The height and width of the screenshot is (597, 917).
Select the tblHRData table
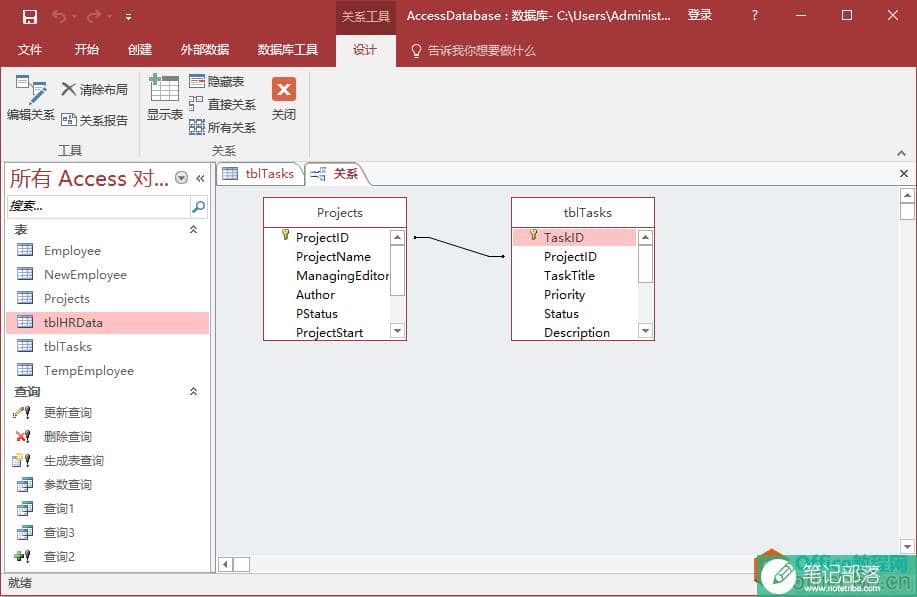click(107, 323)
